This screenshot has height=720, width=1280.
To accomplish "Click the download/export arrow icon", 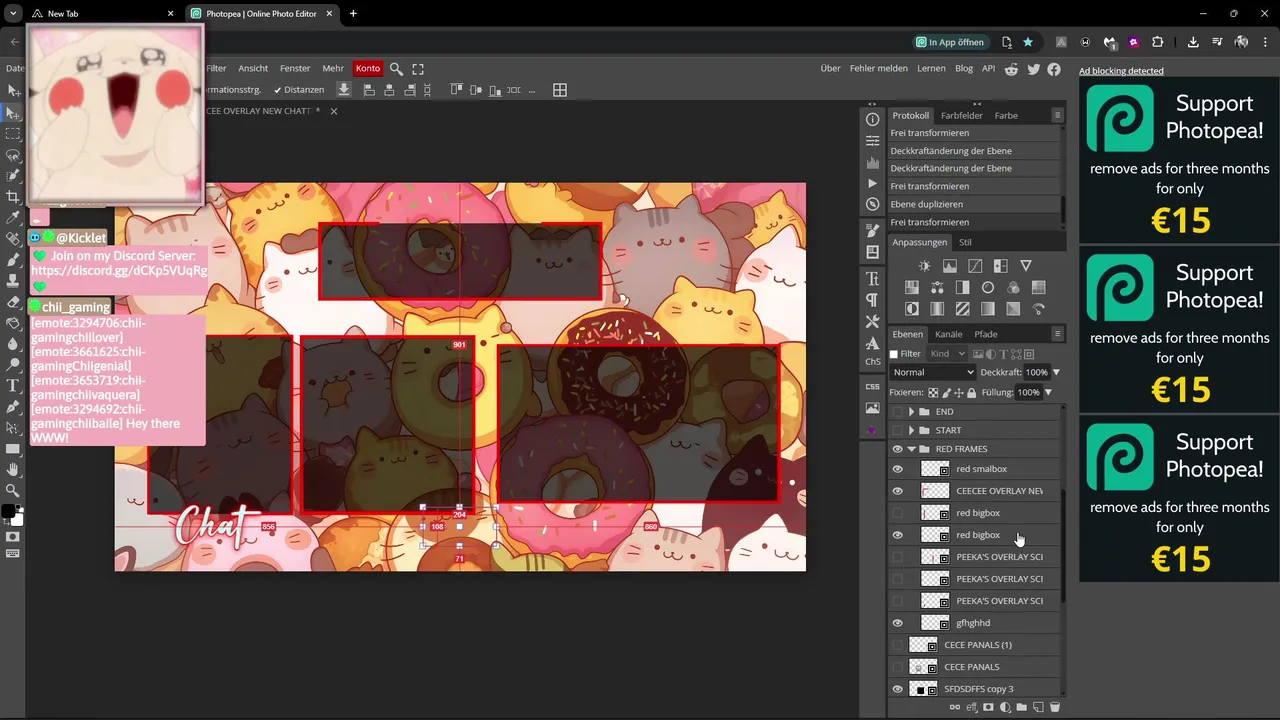I will 344,90.
